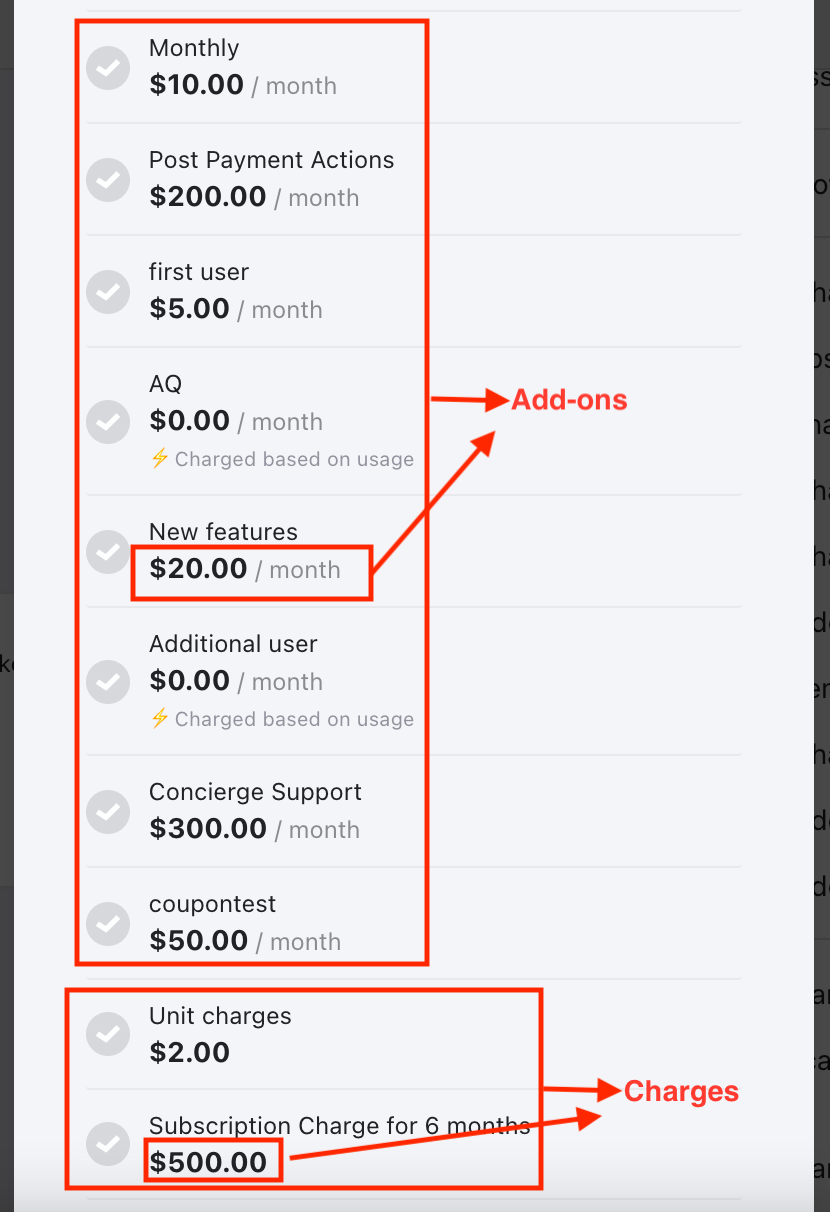The width and height of the screenshot is (830, 1212).
Task: Click the lightning icon under Additional user
Action: tap(159, 719)
